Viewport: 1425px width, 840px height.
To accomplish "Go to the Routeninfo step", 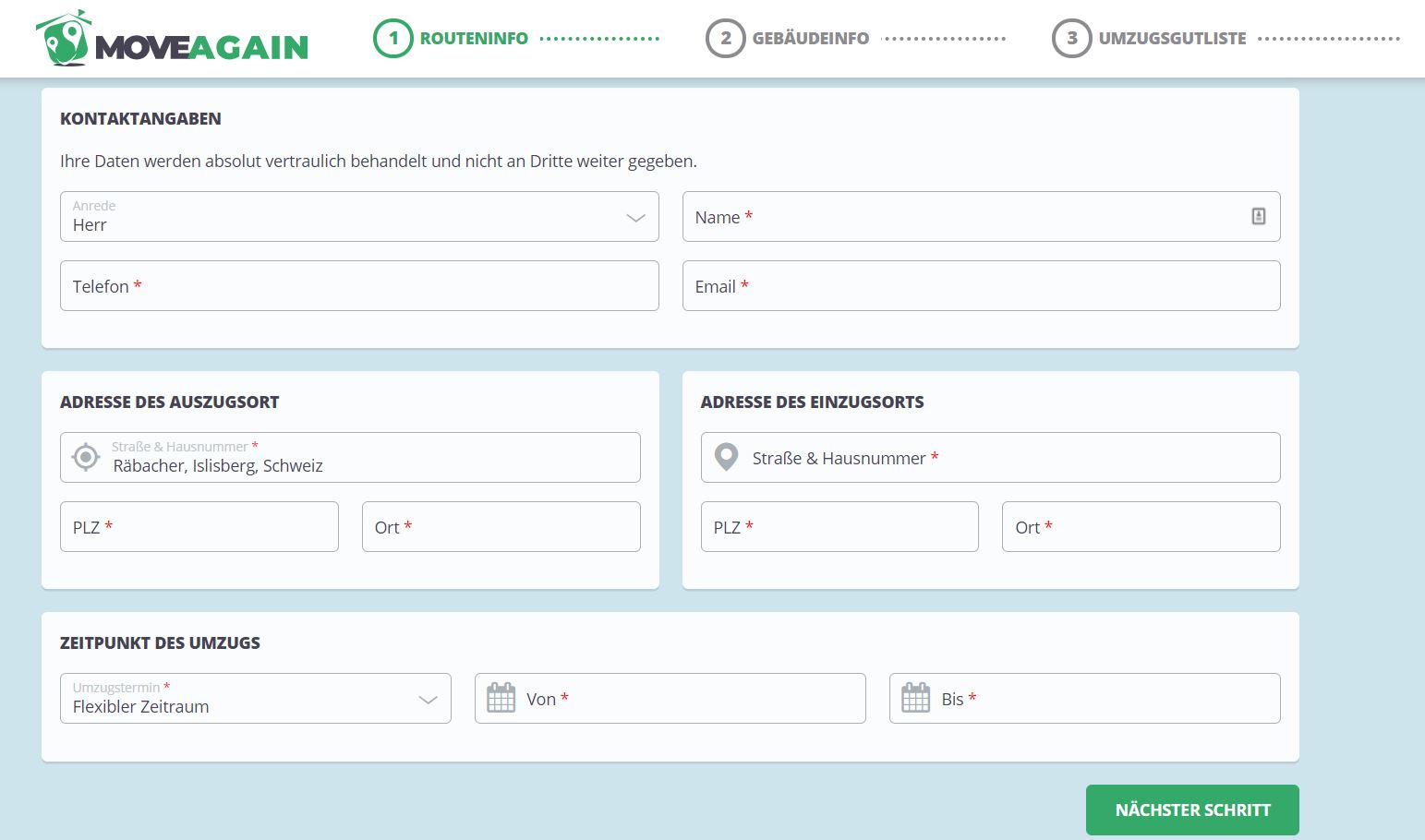I will click(x=474, y=39).
